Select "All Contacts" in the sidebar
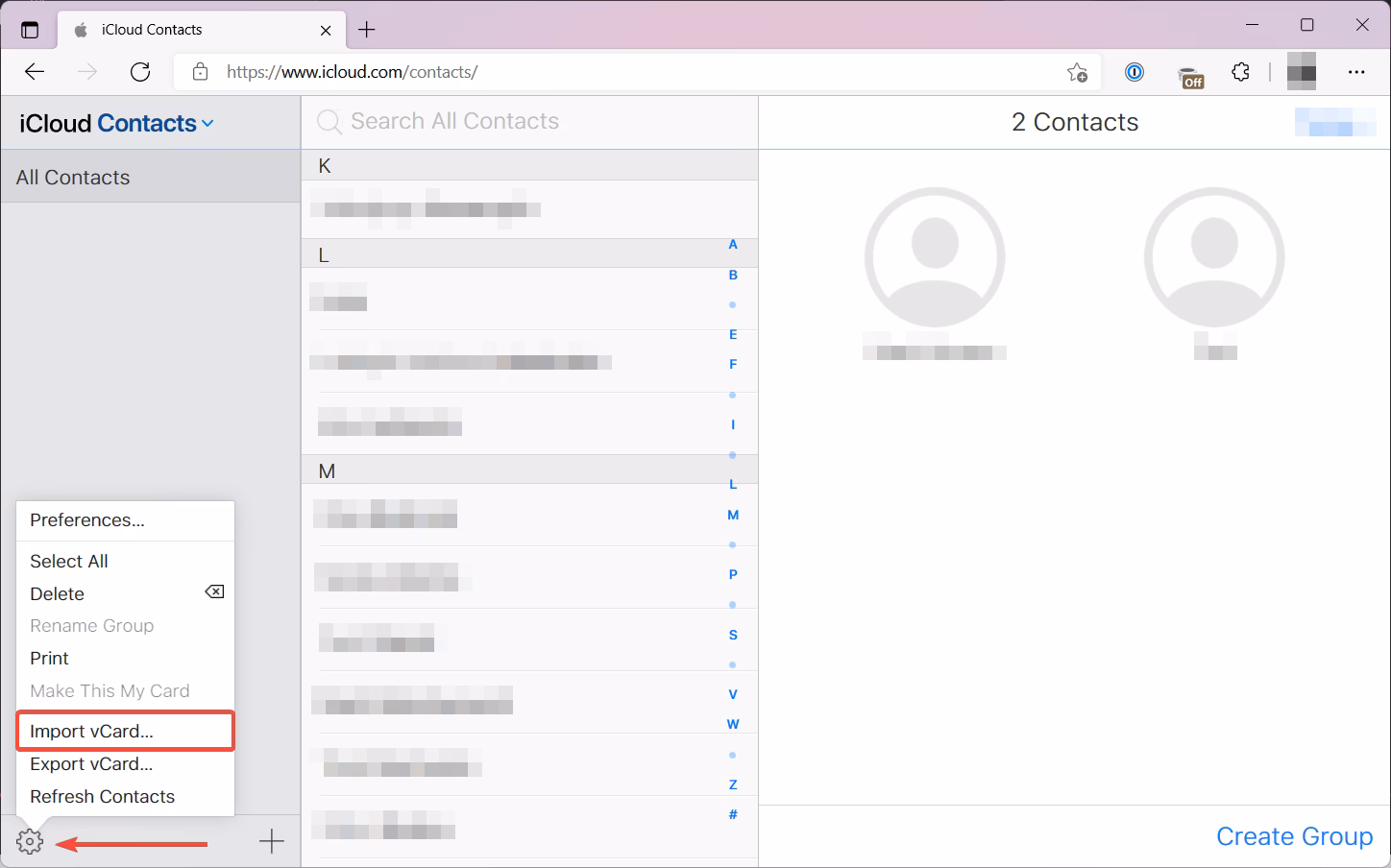Image resolution: width=1391 pixels, height=868 pixels. tap(73, 177)
